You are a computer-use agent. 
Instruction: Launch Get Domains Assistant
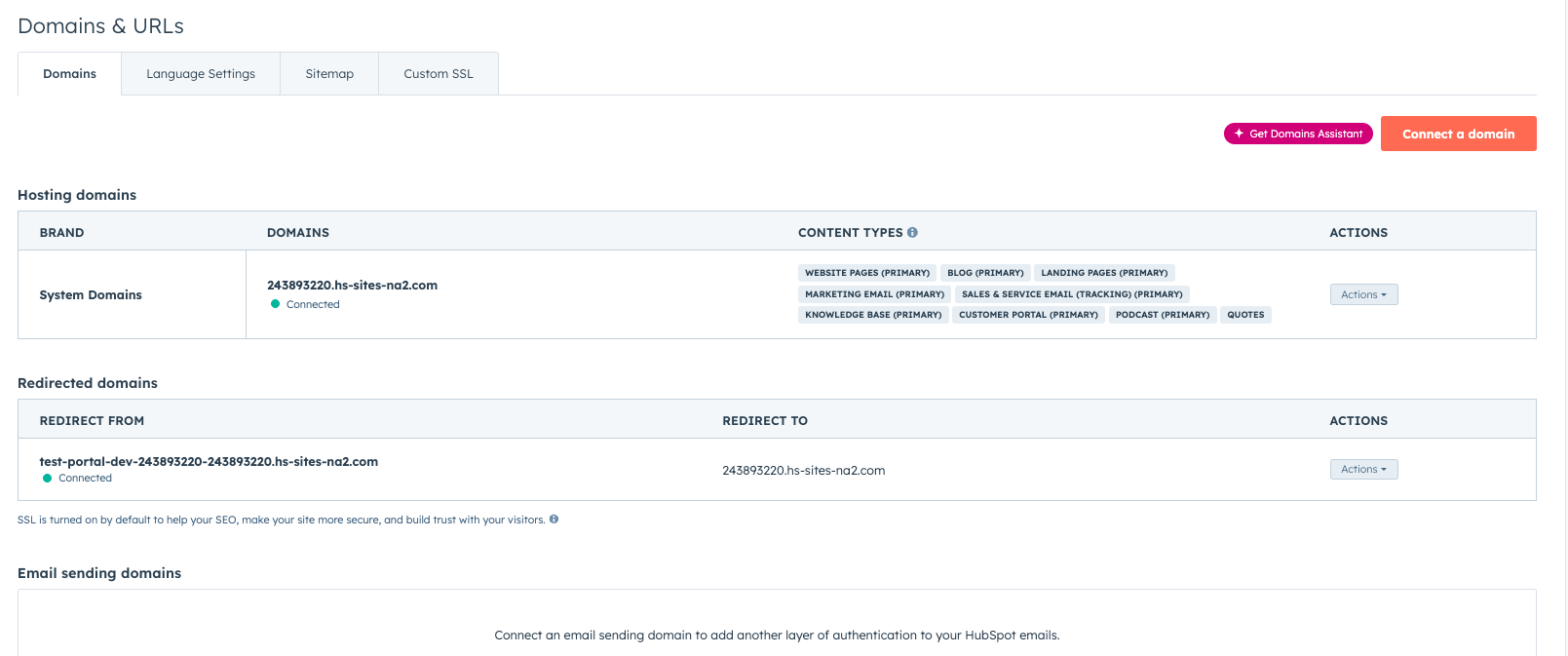click(x=1298, y=134)
